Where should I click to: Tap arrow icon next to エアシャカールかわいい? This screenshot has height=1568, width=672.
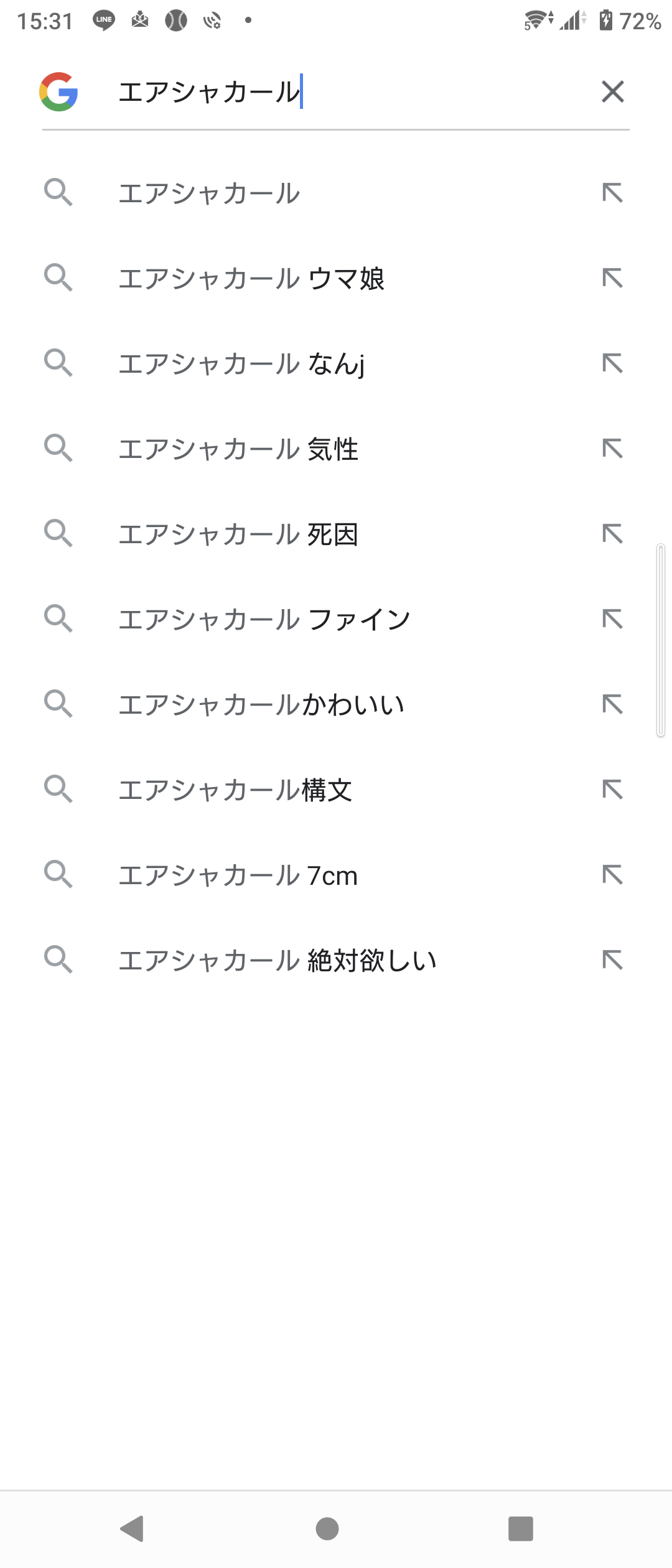(612, 704)
